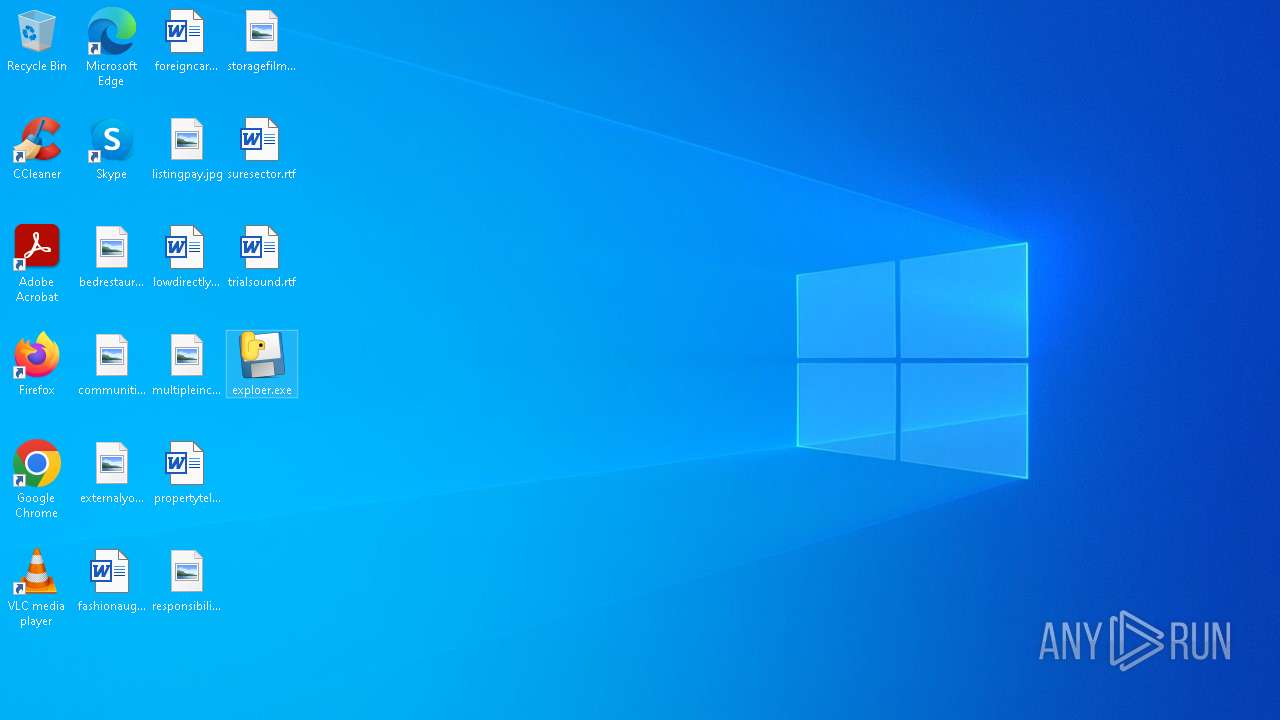
Task: Select the listingpay.jpg image file
Action: (x=187, y=149)
